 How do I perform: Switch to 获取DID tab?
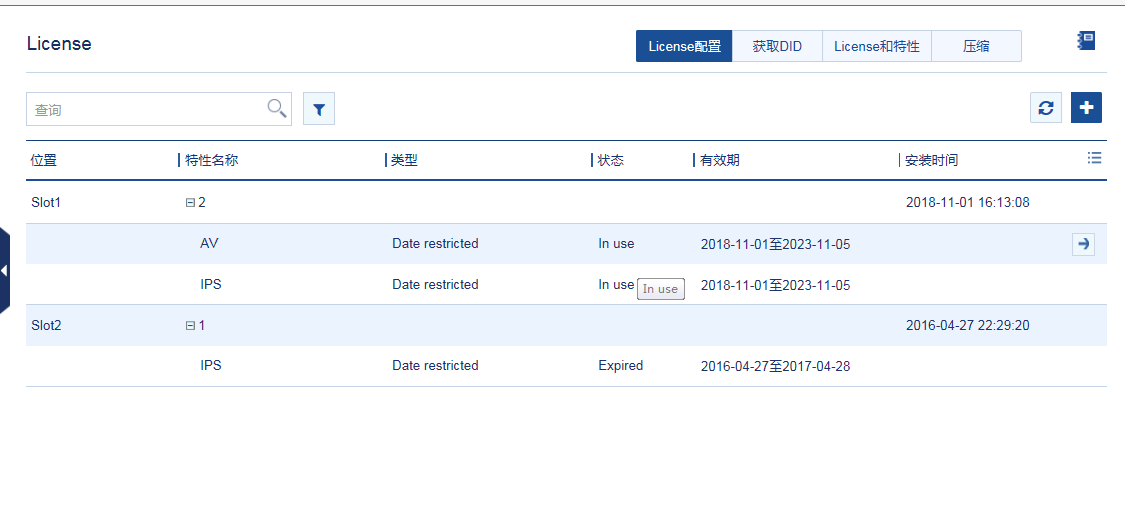coord(777,46)
